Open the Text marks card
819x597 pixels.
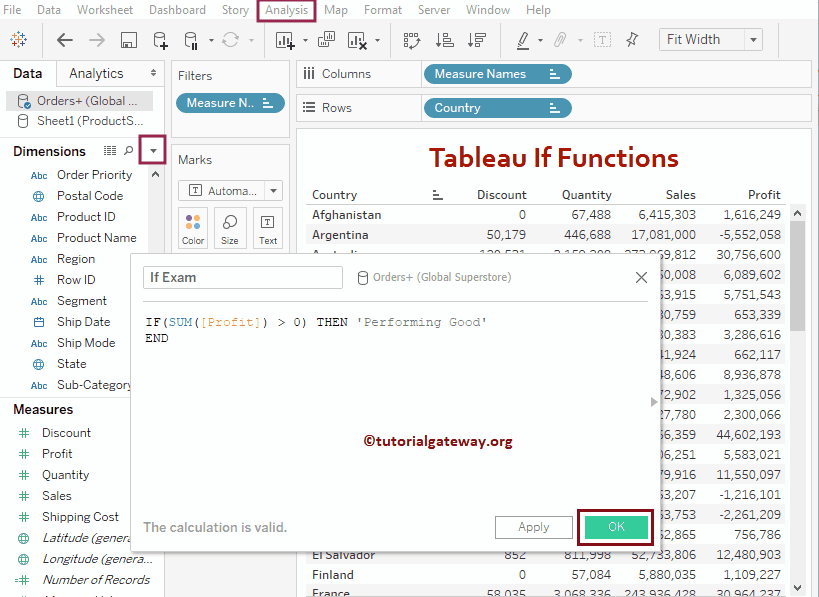point(267,227)
